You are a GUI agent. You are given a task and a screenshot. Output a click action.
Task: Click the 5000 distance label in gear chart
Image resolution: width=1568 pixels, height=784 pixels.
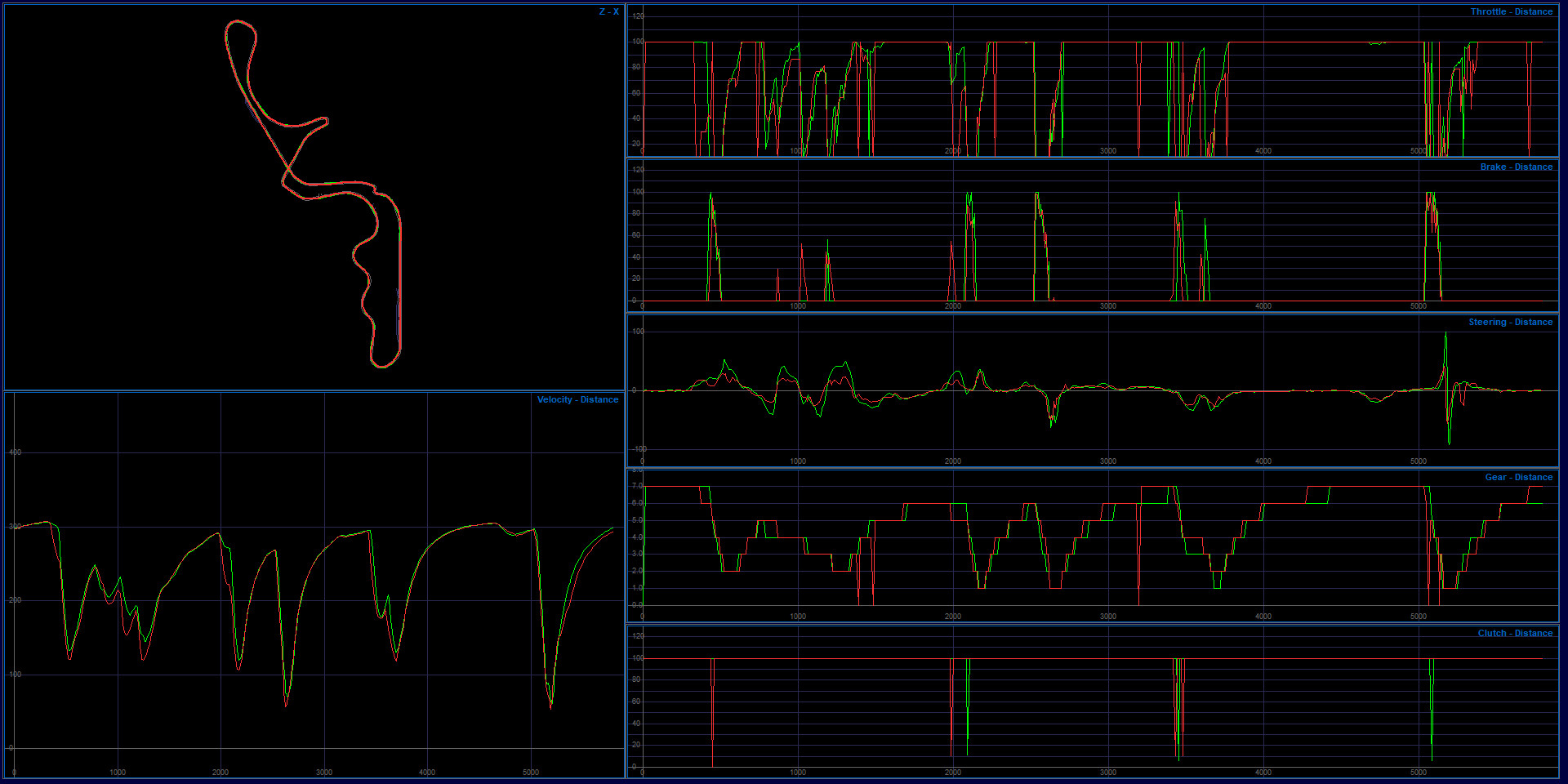[x=1419, y=617]
